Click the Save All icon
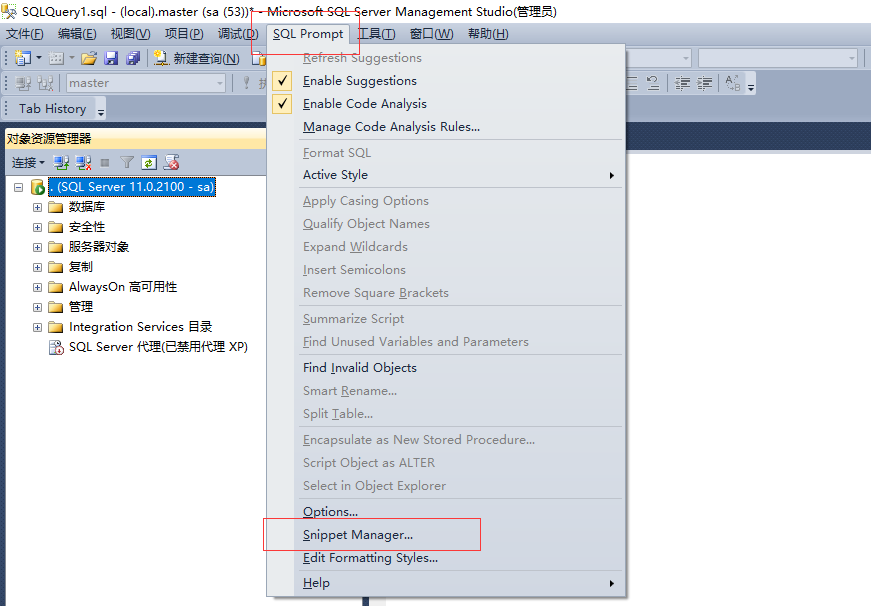 tap(133, 58)
